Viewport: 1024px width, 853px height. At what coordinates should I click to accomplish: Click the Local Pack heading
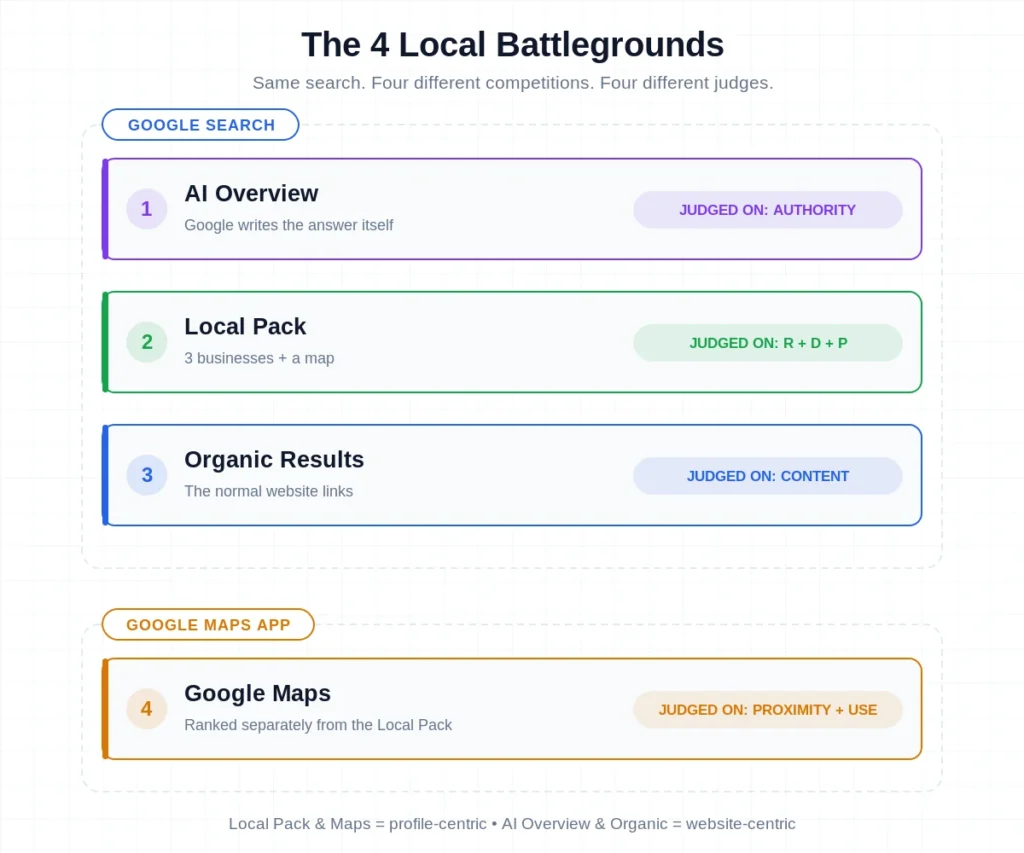(x=245, y=326)
